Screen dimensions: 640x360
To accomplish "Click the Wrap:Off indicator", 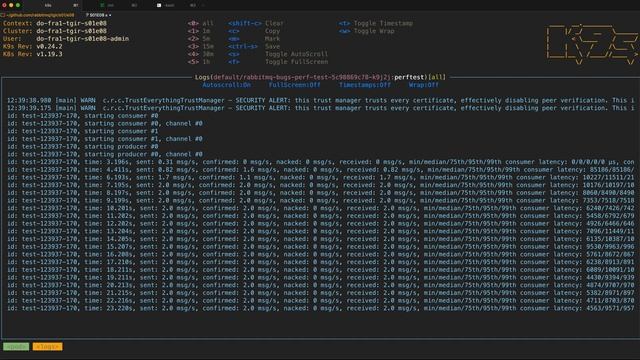I will [424, 85].
